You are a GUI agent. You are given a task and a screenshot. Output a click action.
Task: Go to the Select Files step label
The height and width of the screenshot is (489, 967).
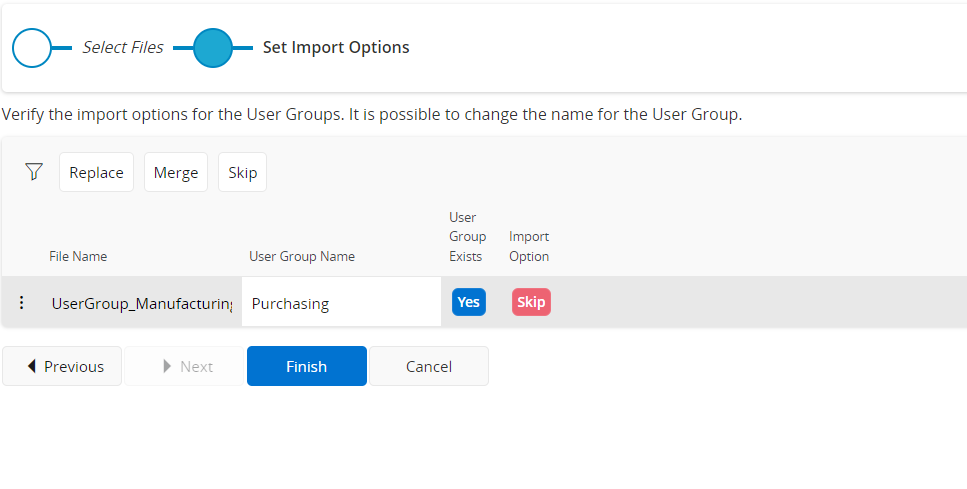122,47
